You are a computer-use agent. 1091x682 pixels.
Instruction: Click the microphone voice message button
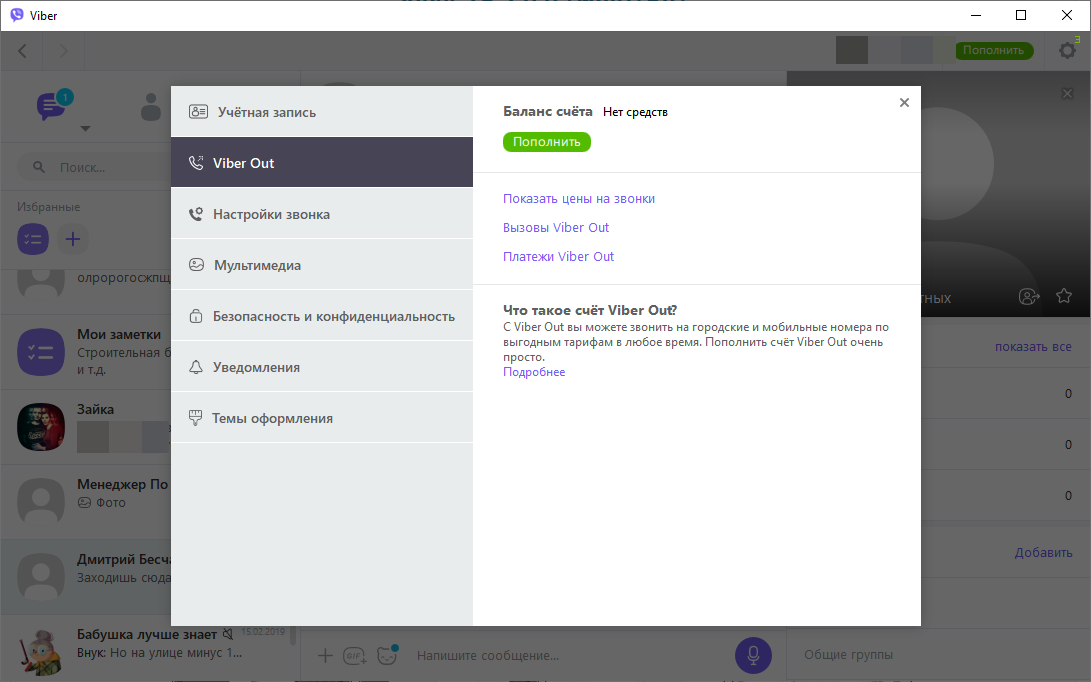pos(753,655)
